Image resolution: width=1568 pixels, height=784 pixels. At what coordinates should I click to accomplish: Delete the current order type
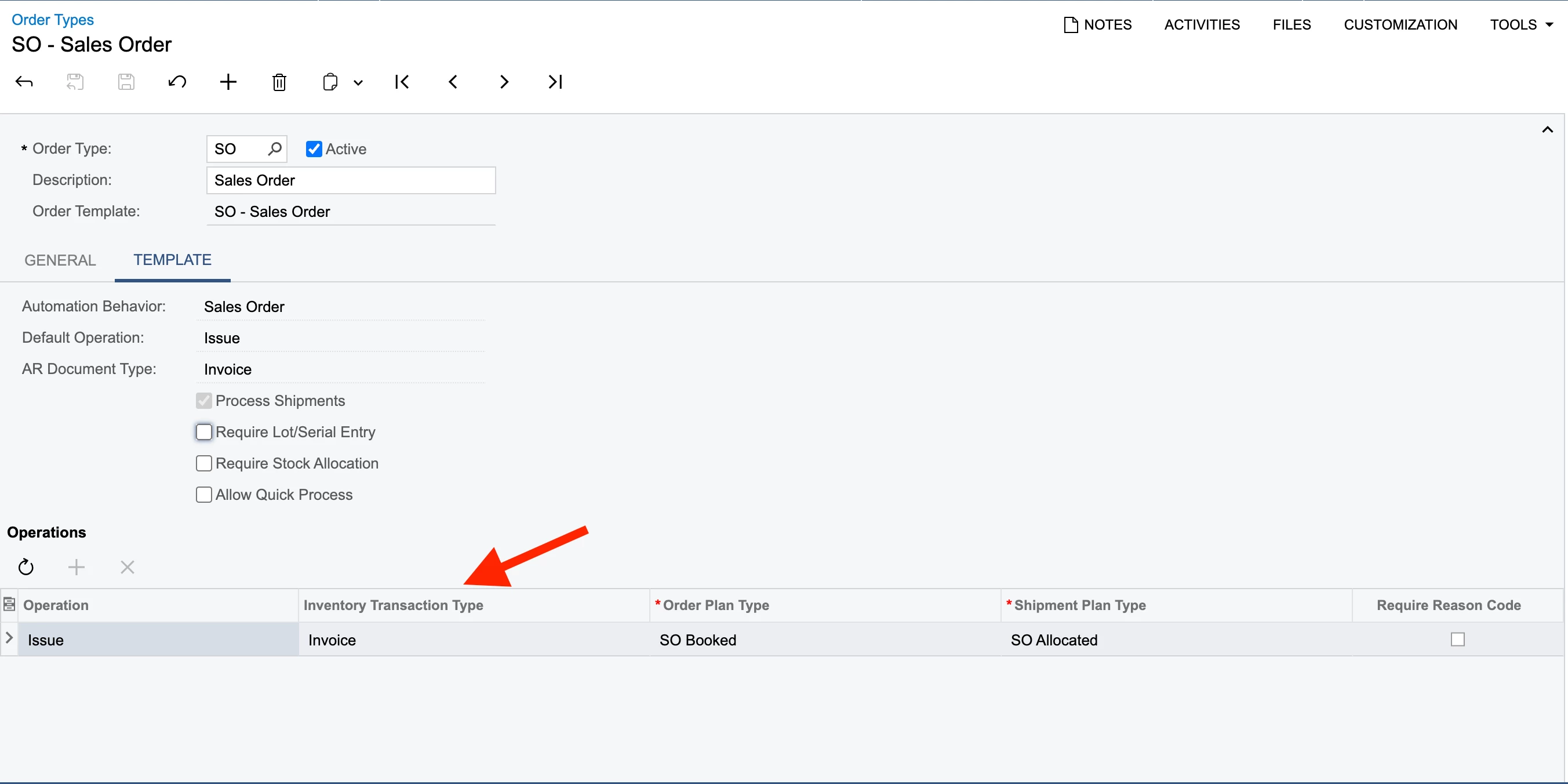click(x=279, y=82)
